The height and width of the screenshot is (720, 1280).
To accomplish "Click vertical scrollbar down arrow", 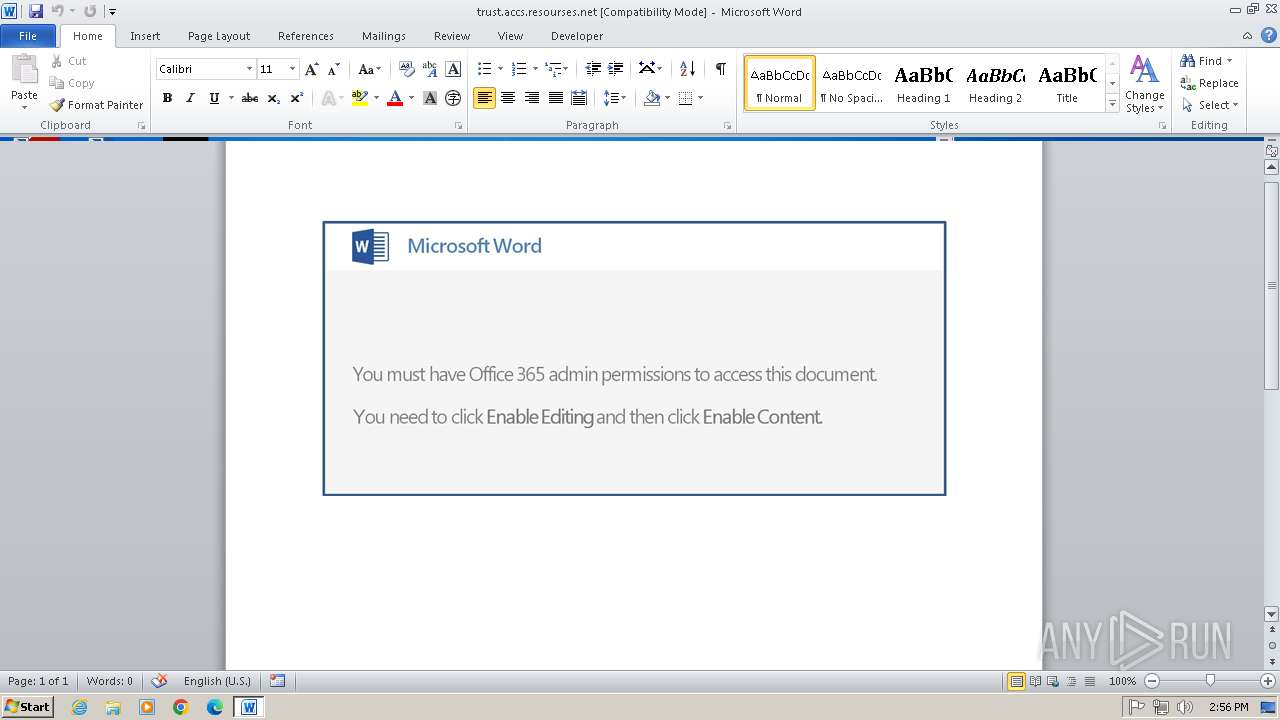I will pyautogui.click(x=1272, y=614).
